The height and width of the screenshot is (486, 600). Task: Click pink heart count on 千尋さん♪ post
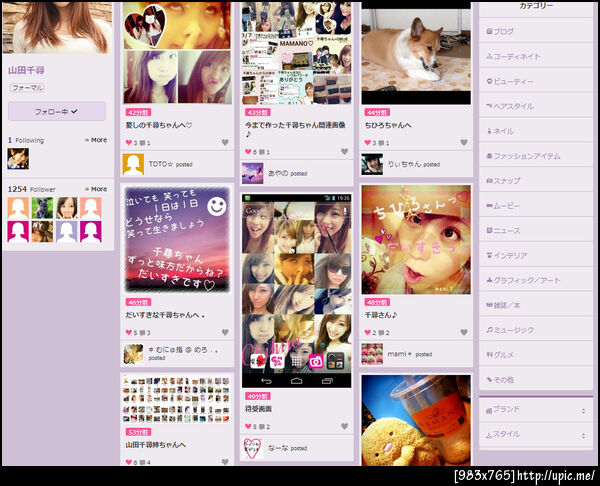pos(370,333)
